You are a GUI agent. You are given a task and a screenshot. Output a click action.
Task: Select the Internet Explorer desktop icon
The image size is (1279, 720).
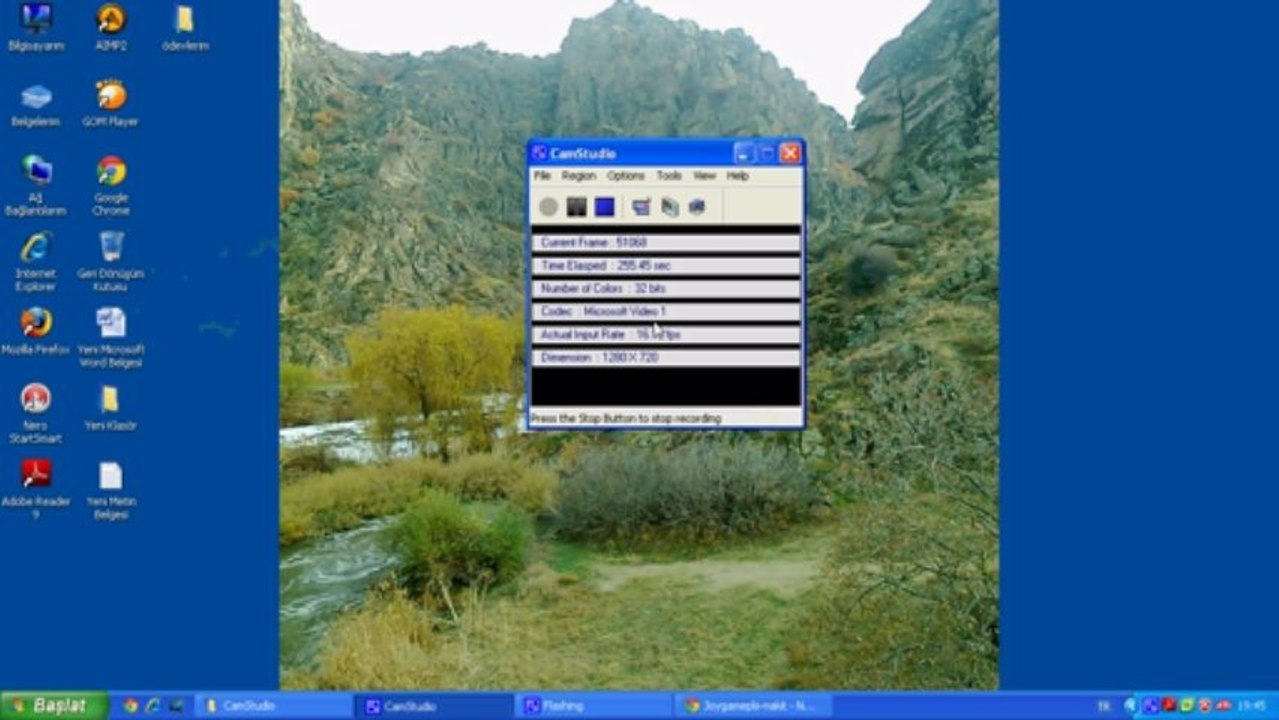click(x=36, y=262)
